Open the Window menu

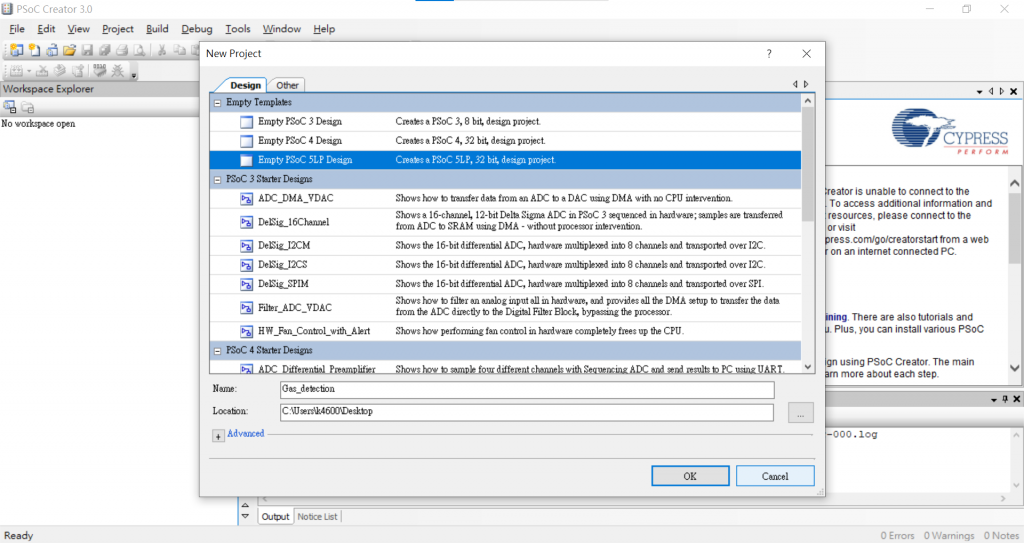(x=281, y=29)
